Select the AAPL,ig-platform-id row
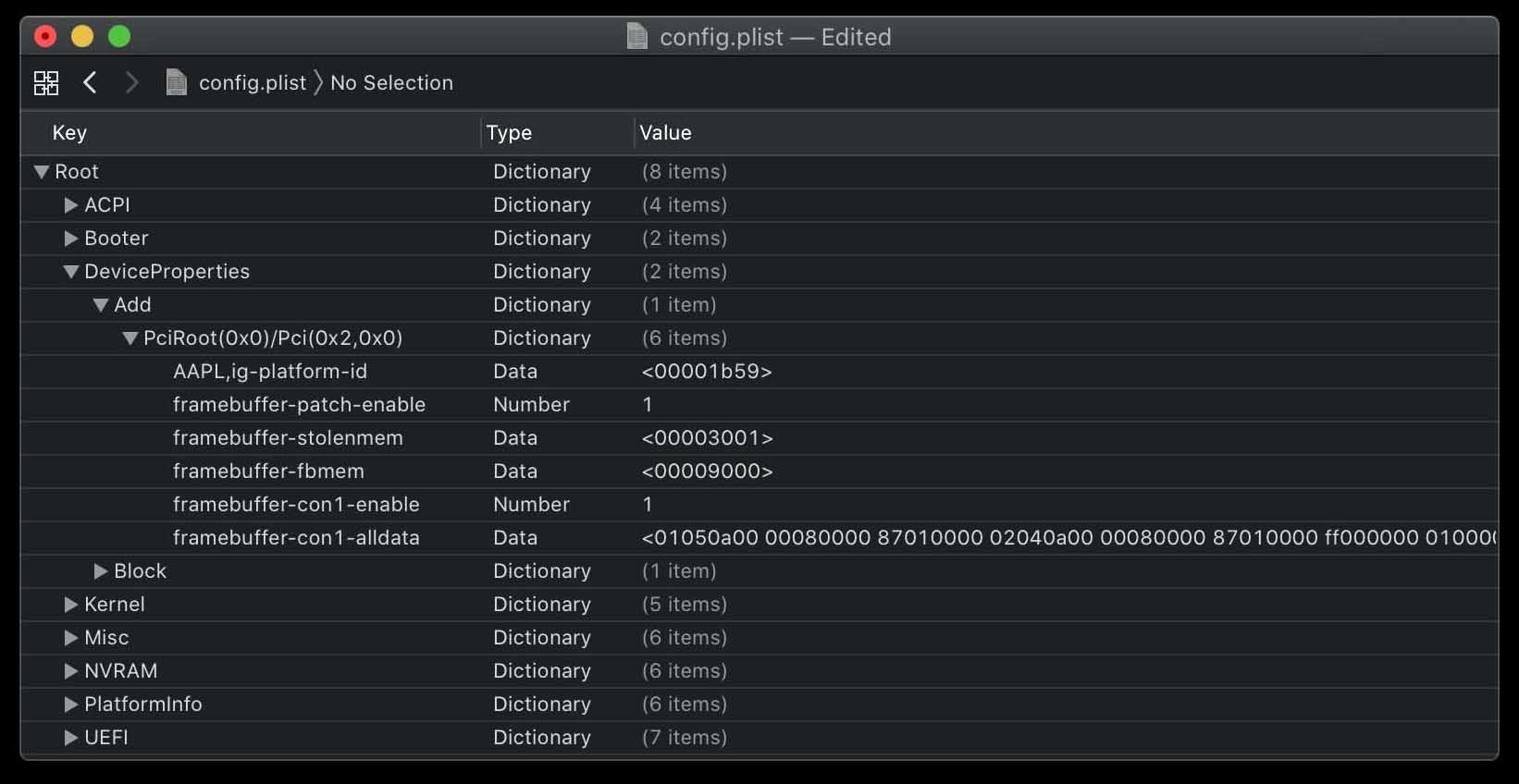Viewport: 1519px width, 784px height. tap(759, 372)
